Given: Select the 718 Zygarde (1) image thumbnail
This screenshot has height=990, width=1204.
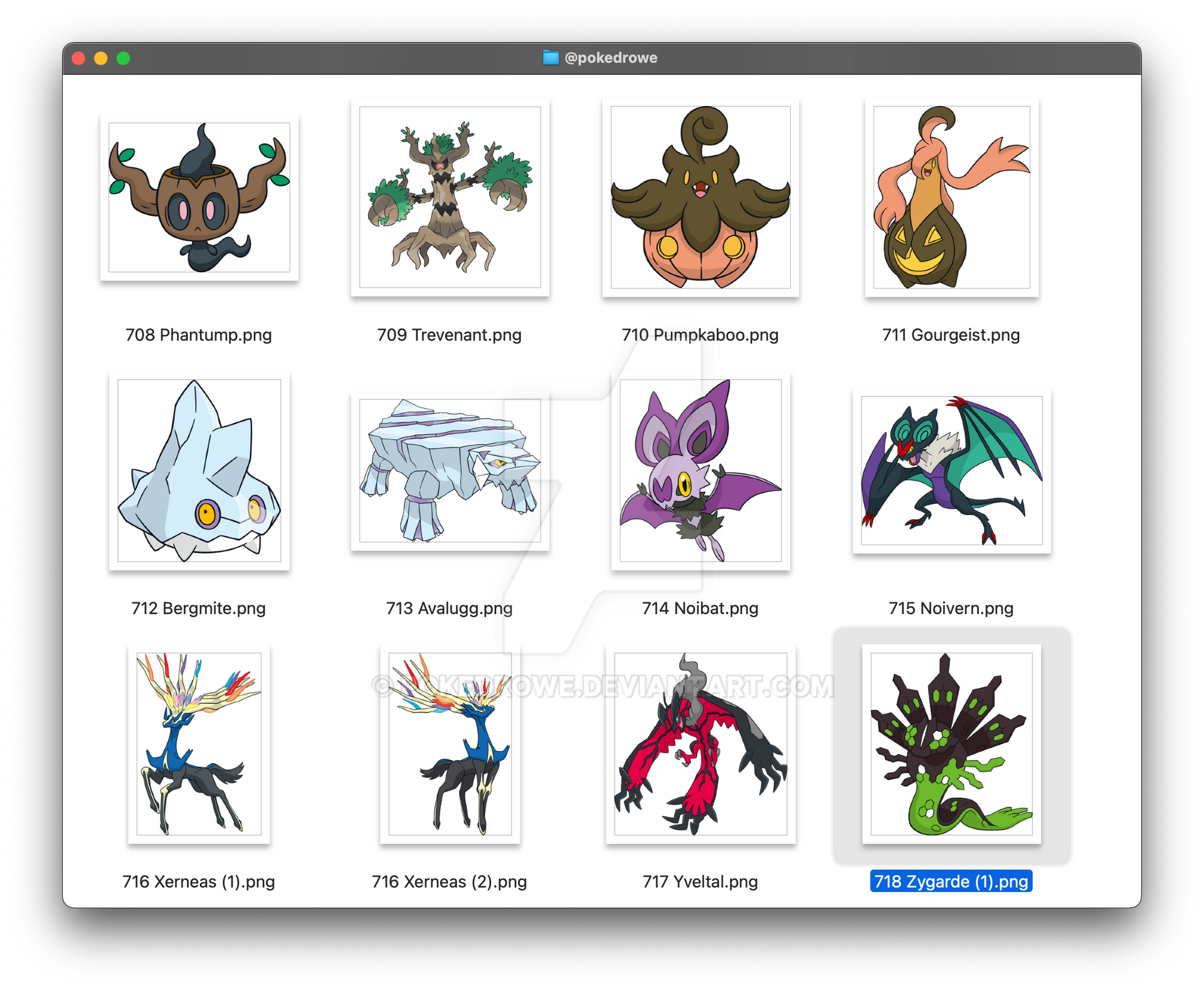Looking at the screenshot, I should 951,744.
